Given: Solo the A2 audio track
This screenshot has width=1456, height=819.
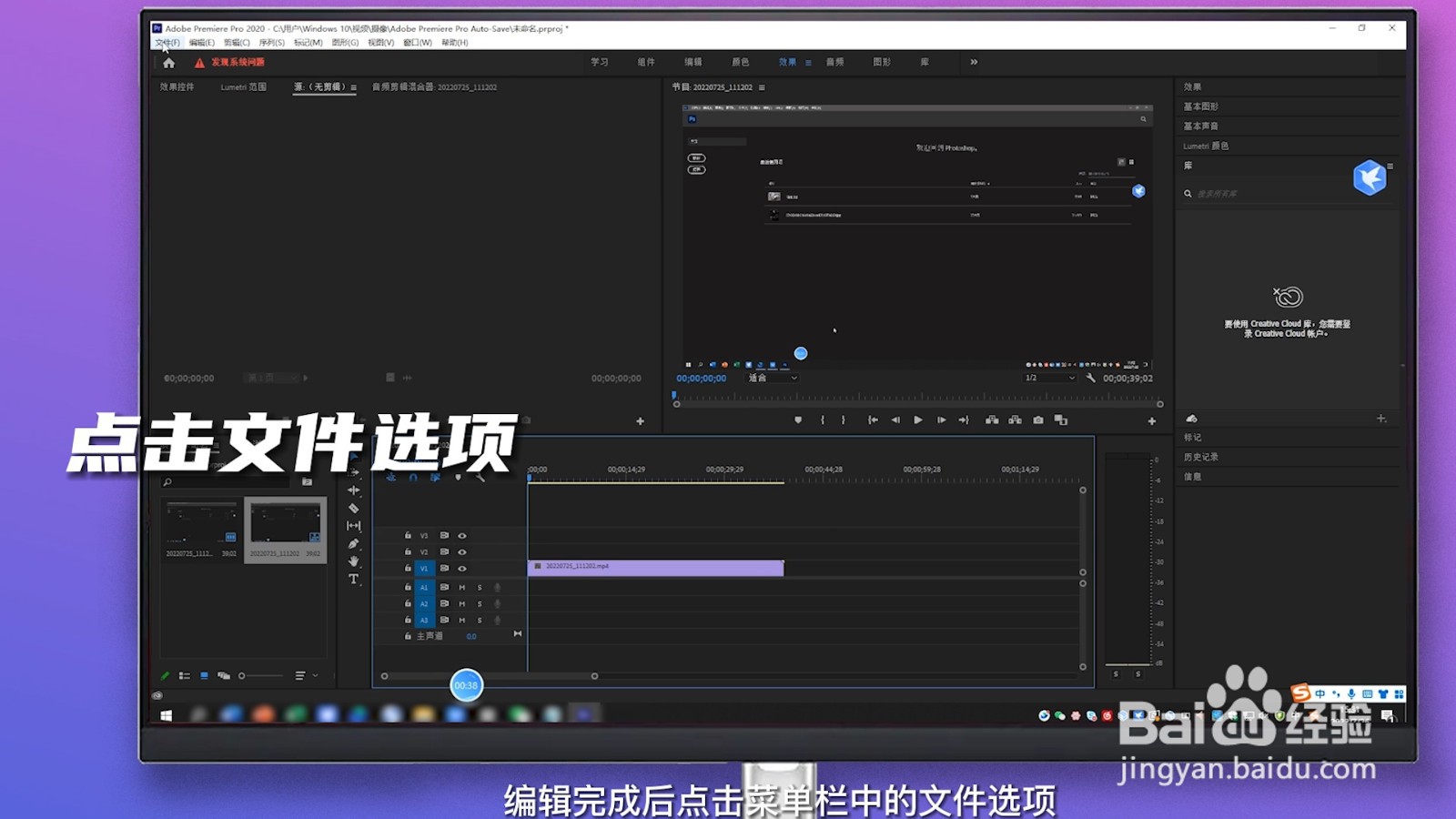Looking at the screenshot, I should tap(480, 603).
